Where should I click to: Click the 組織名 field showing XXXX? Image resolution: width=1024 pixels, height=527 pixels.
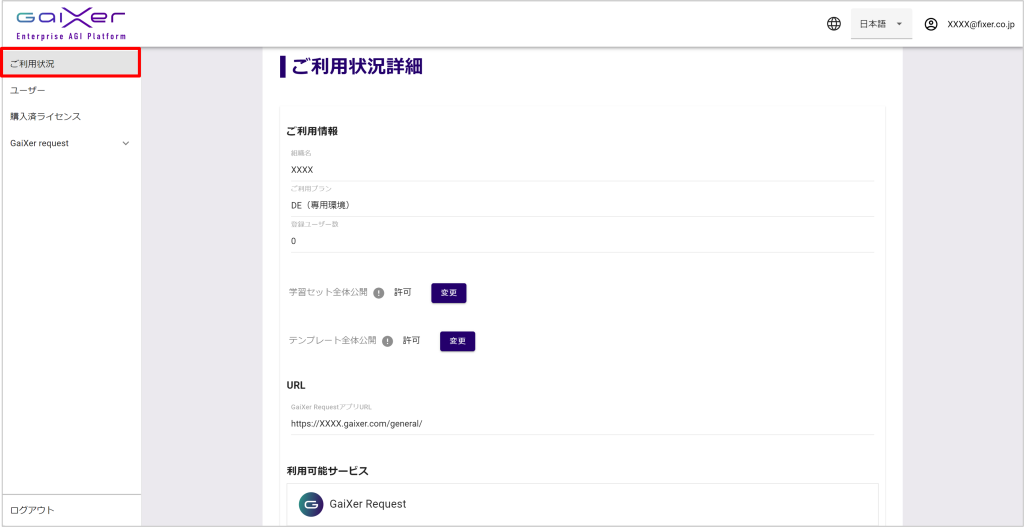(x=580, y=170)
